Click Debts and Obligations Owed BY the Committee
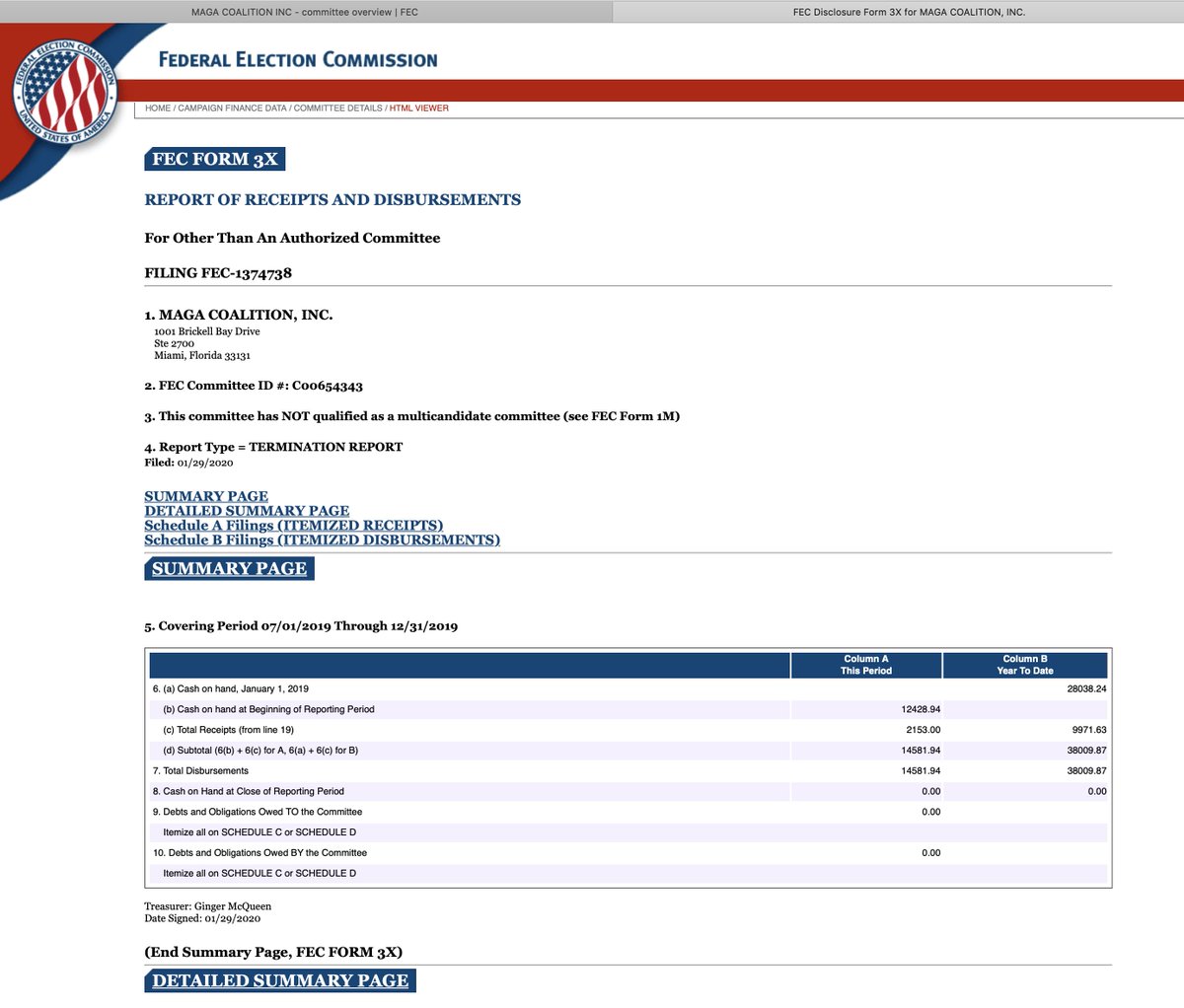Screen dimensions: 1184x1008 tap(259, 853)
